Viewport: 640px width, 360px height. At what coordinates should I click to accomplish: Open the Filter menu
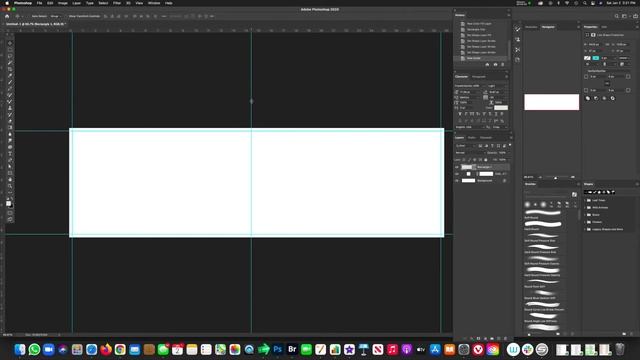(117, 3)
